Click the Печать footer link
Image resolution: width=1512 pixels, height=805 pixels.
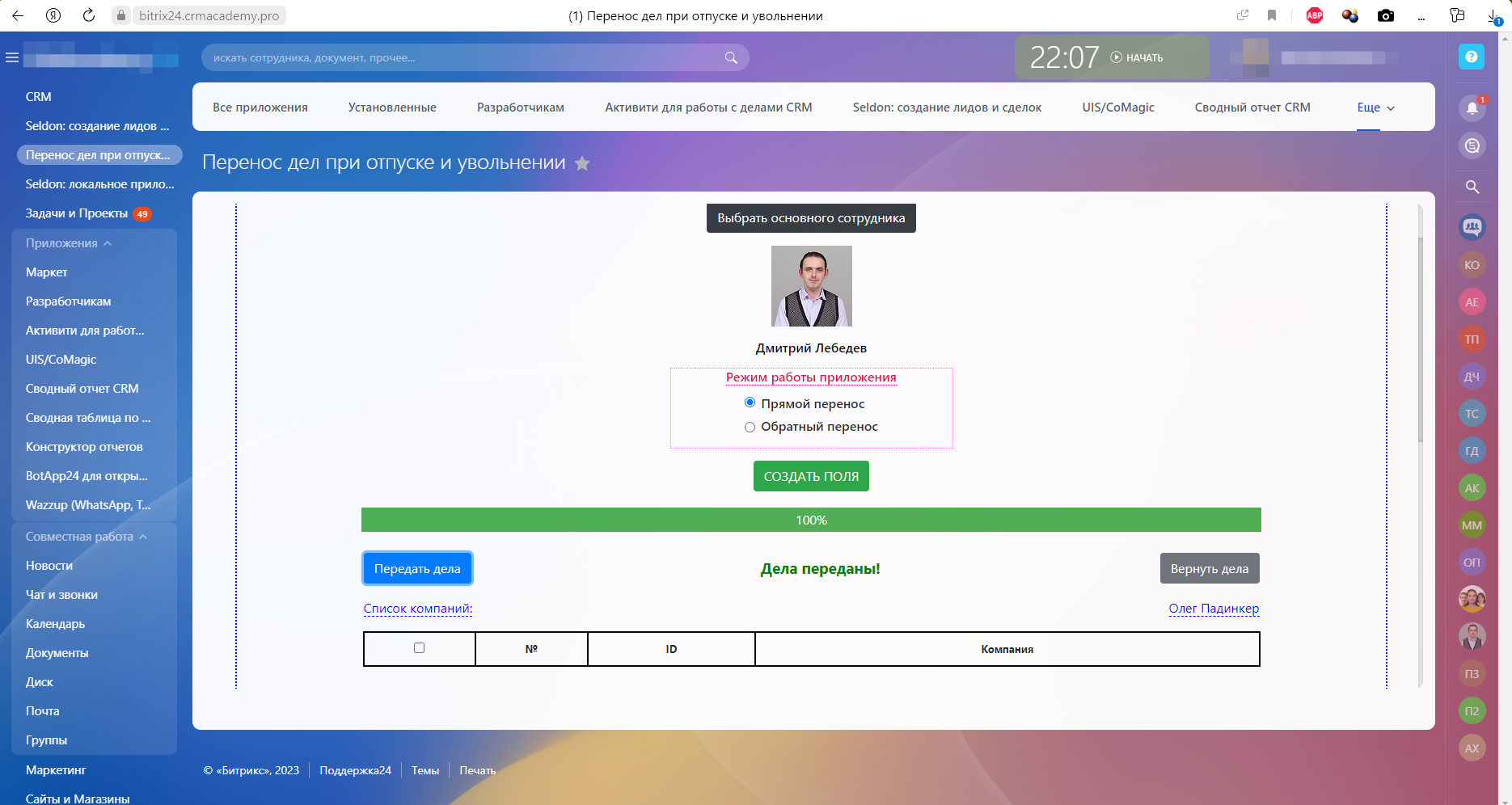click(478, 770)
